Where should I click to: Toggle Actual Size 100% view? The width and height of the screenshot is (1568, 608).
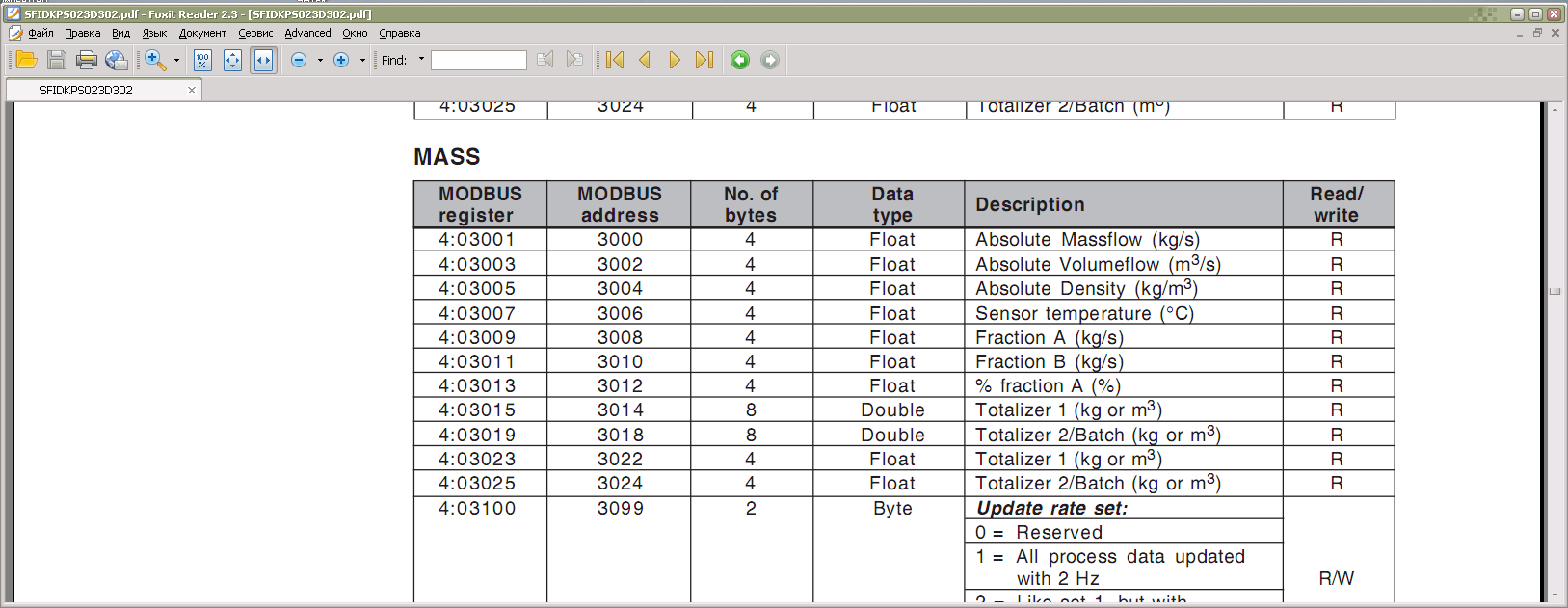pos(202,60)
